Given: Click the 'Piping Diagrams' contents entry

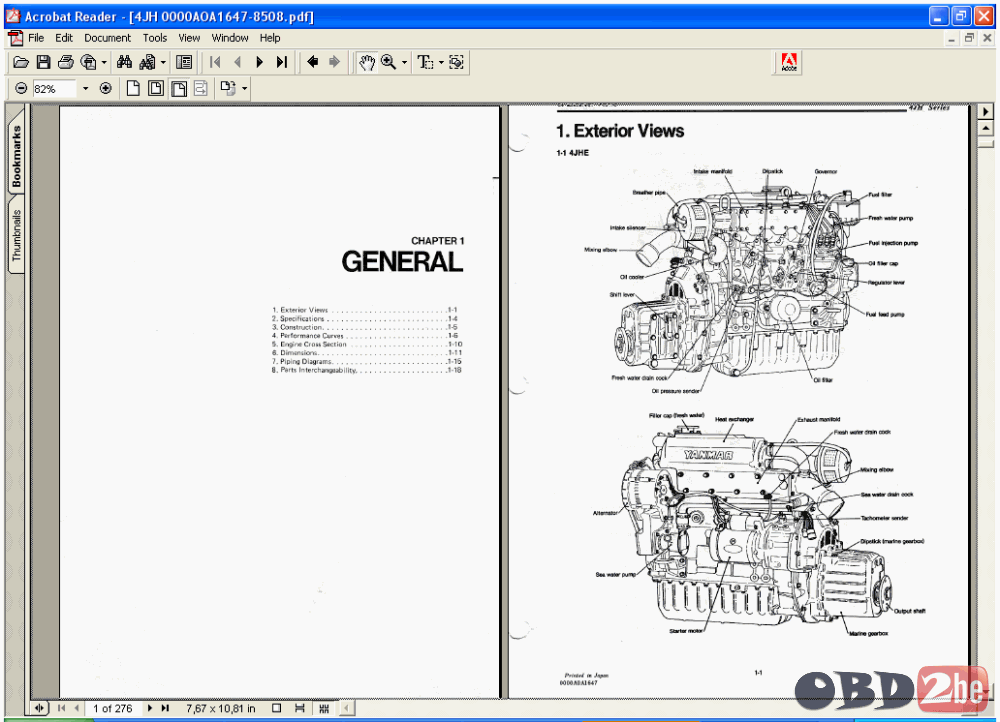Looking at the screenshot, I should [x=305, y=361].
